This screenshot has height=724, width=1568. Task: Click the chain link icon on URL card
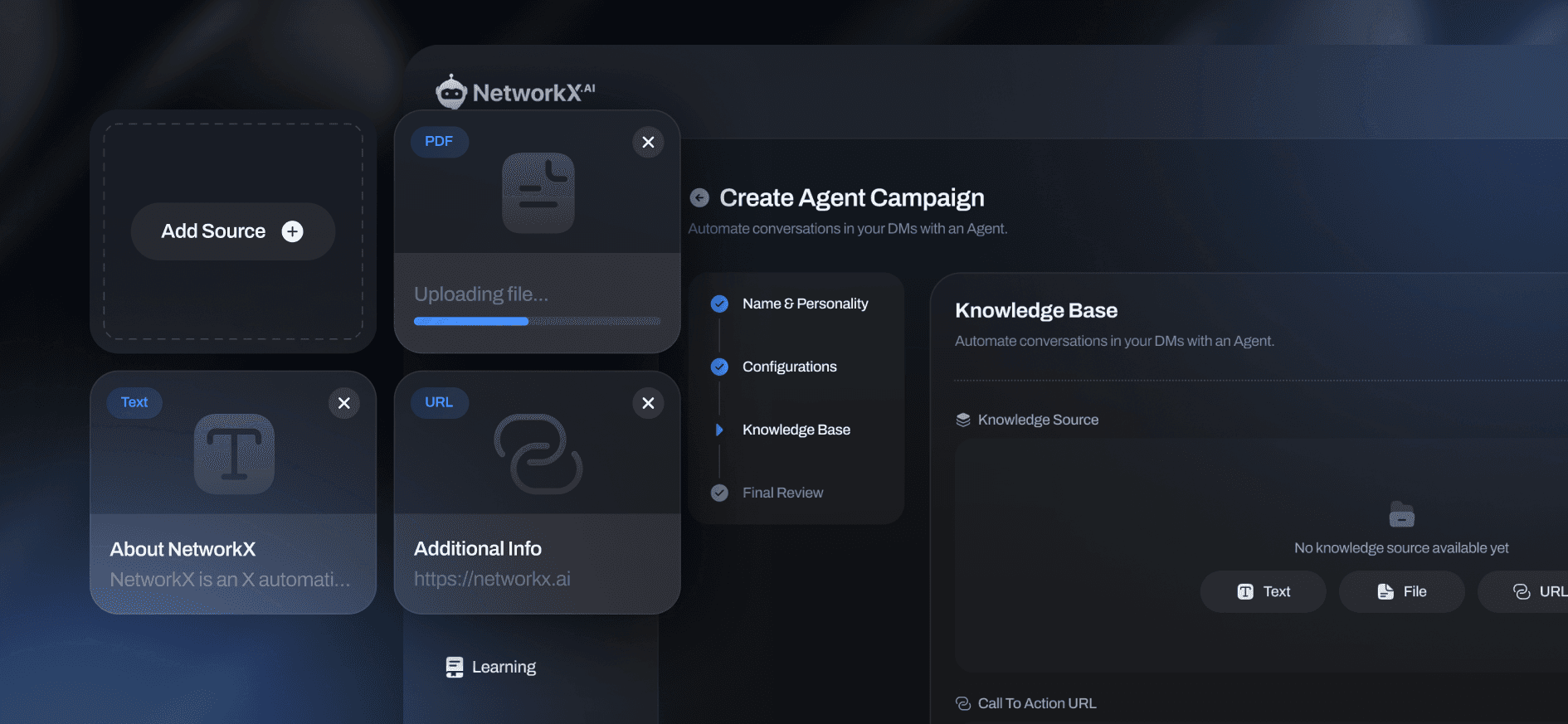click(x=538, y=454)
